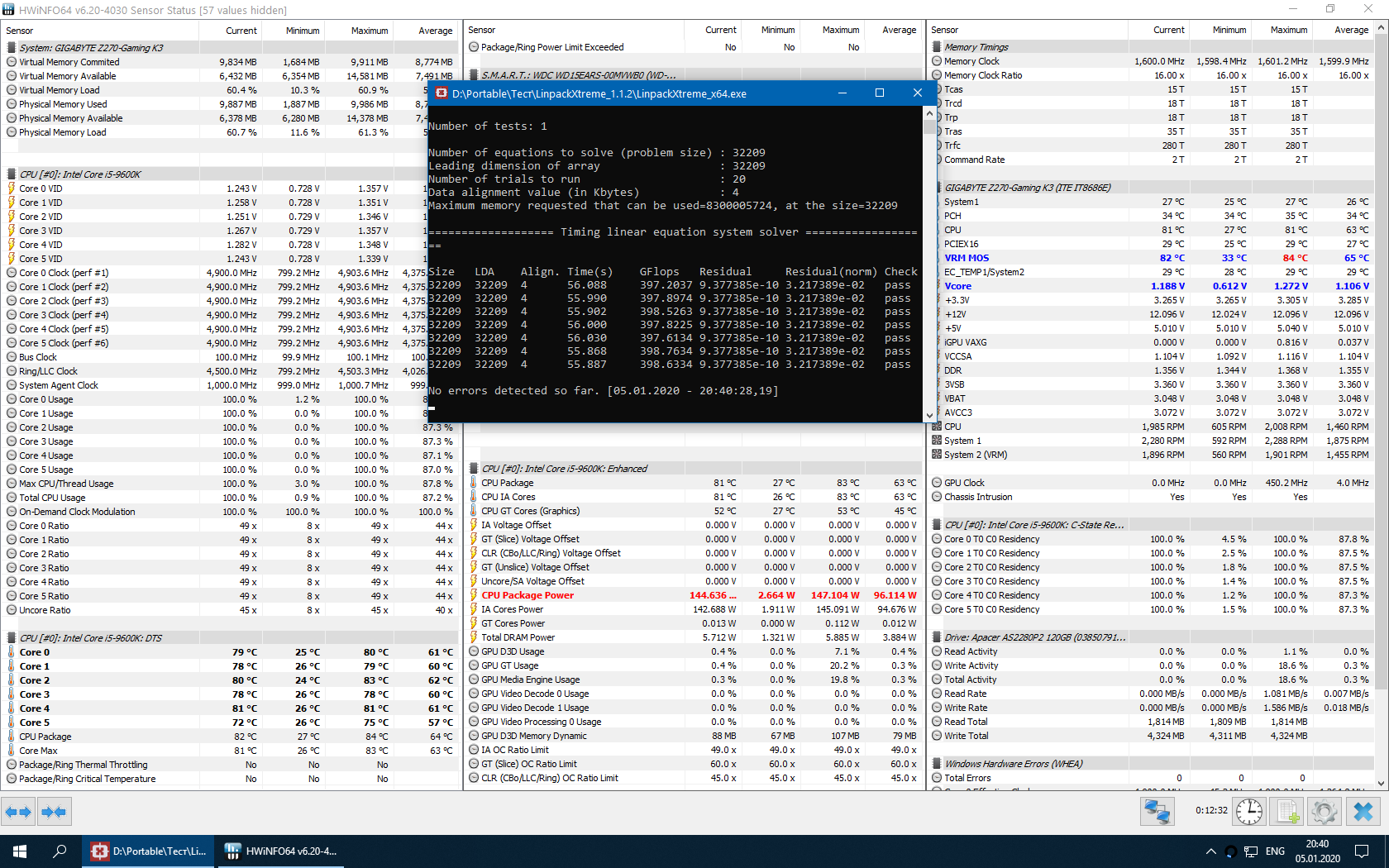Switch to LinpackXtreme from the taskbar
The width and height of the screenshot is (1389, 868).
pos(149,851)
